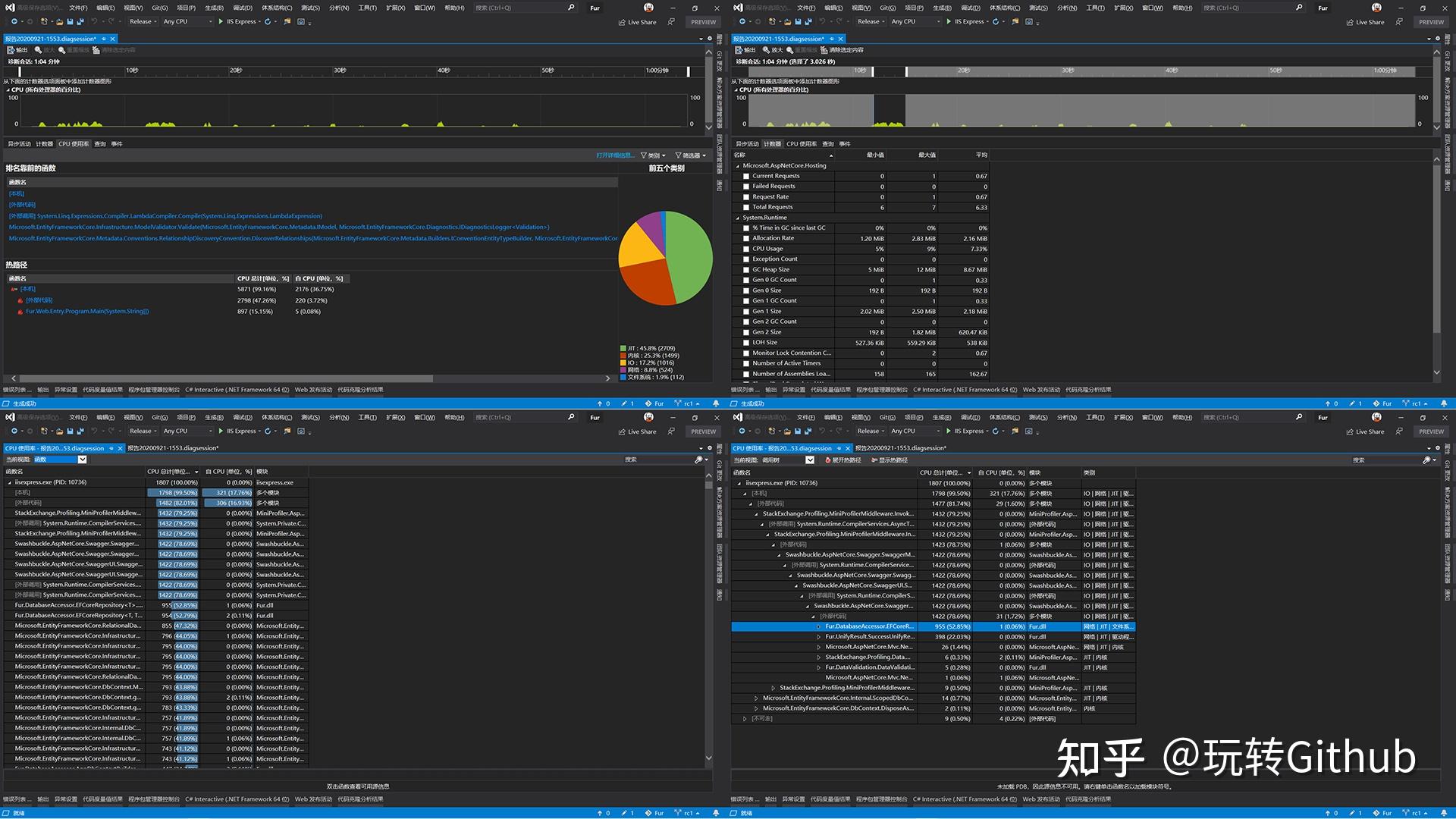Click the 放大 zoom-in icon in top-left window

(38, 50)
